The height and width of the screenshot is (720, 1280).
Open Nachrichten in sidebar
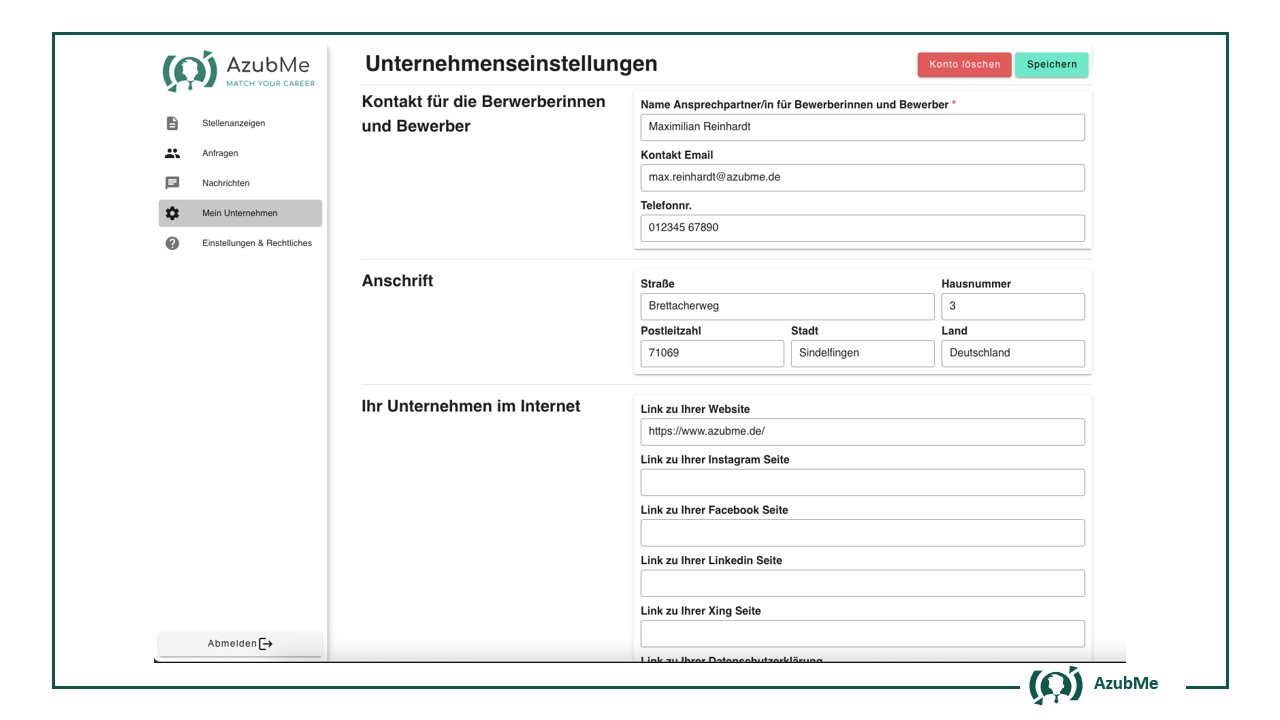(x=240, y=183)
